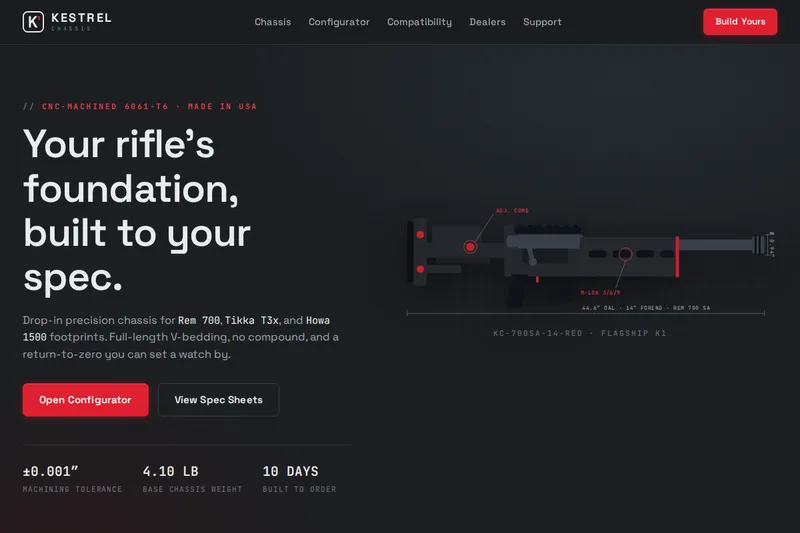Select the M-LOK hotspot circle on forend

pos(626,254)
